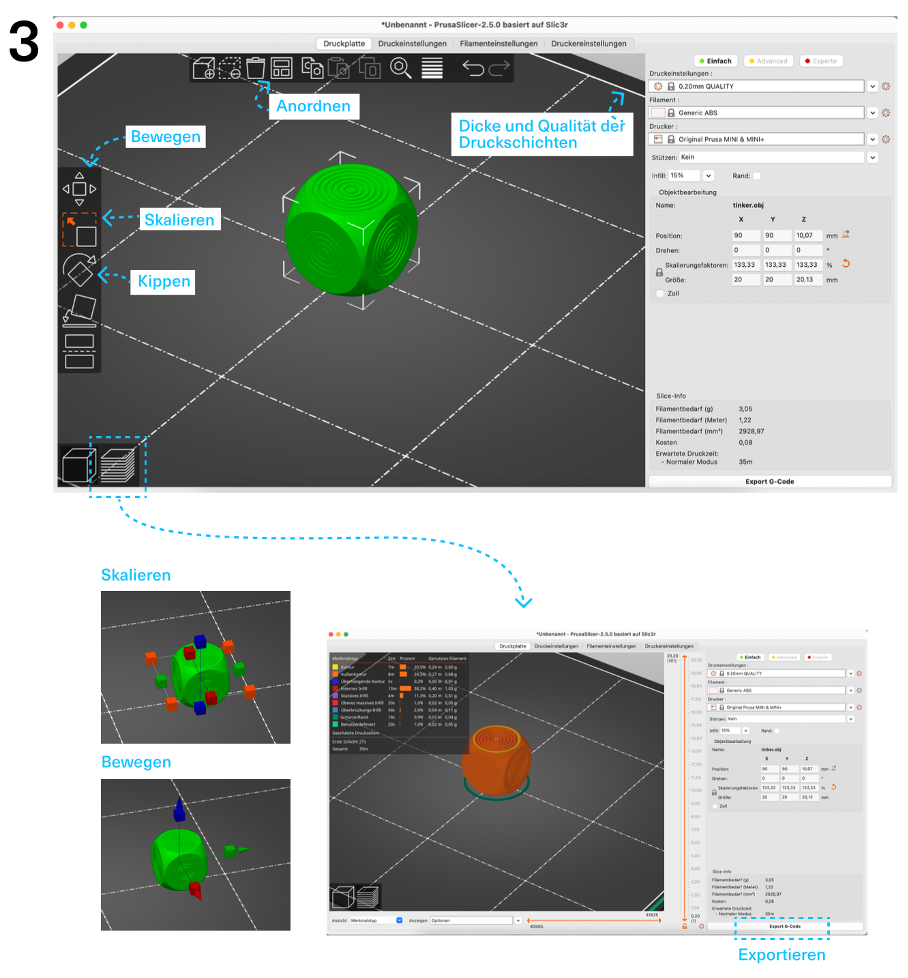
Task: Click layers view icon in lower preview window
Action: 367,897
